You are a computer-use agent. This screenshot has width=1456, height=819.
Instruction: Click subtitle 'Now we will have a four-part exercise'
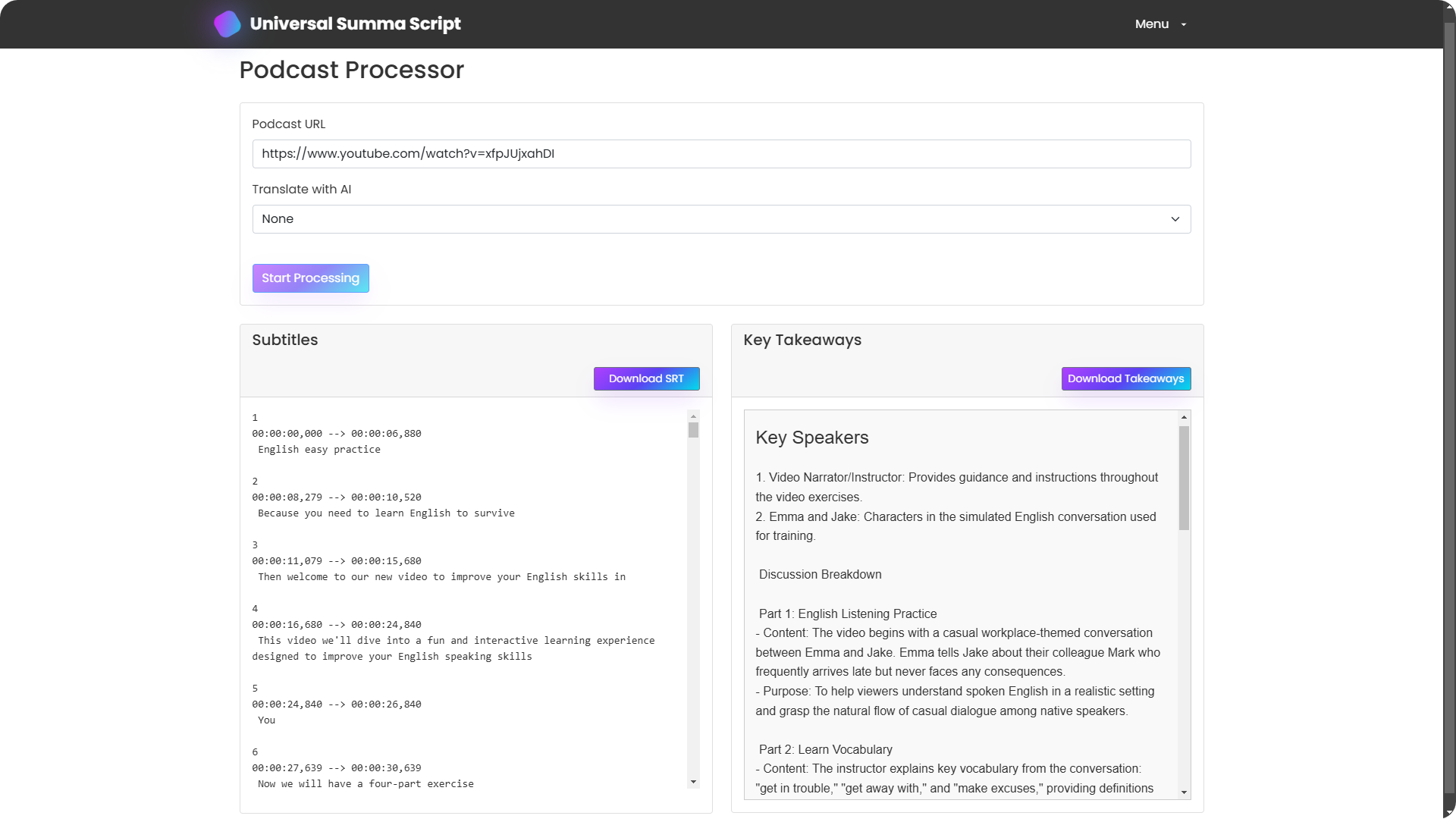click(366, 784)
